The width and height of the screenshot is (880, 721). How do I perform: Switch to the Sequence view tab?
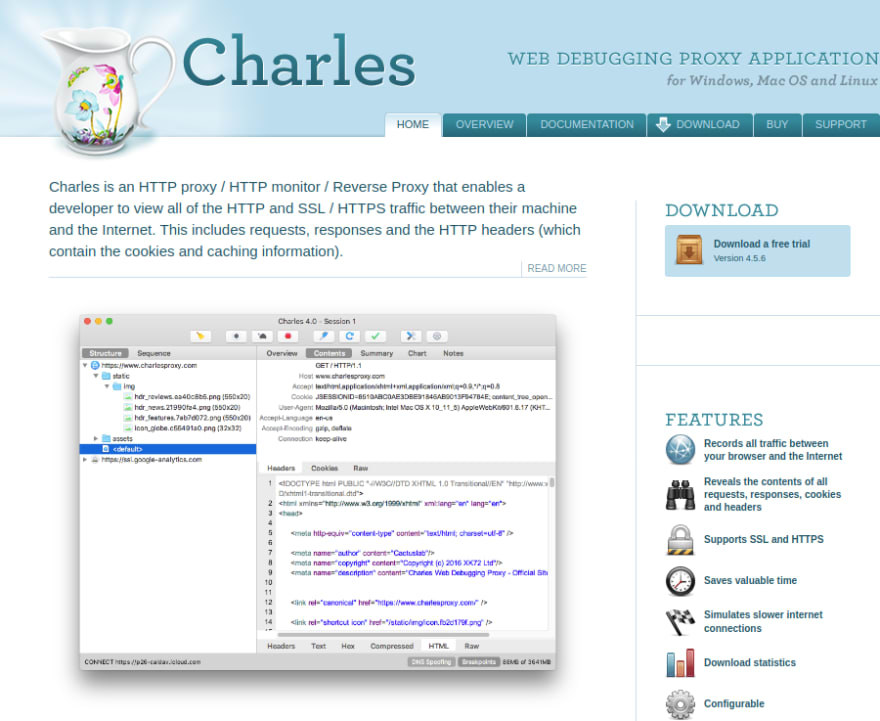tap(154, 353)
